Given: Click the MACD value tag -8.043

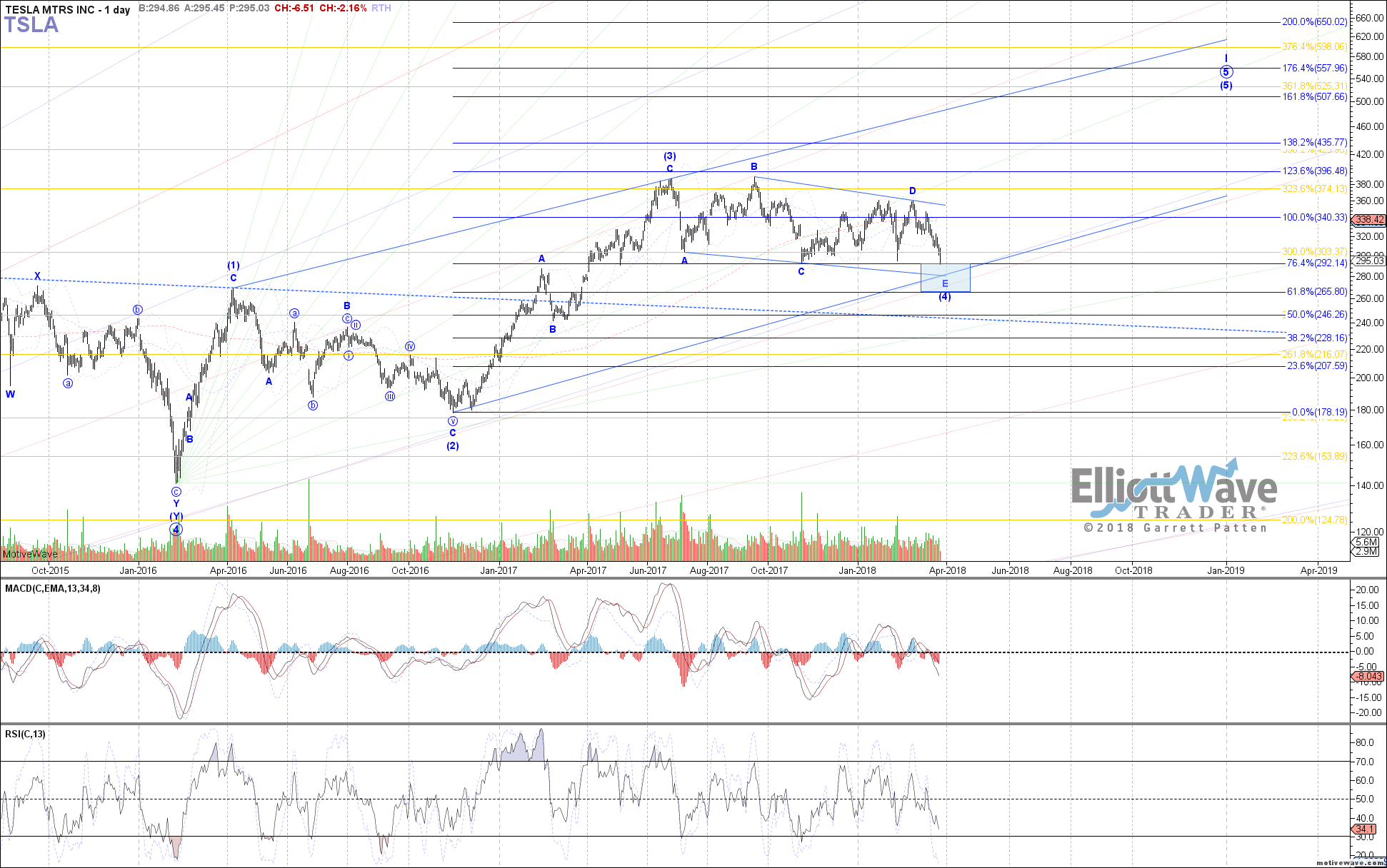Looking at the screenshot, I should pos(1369,677).
